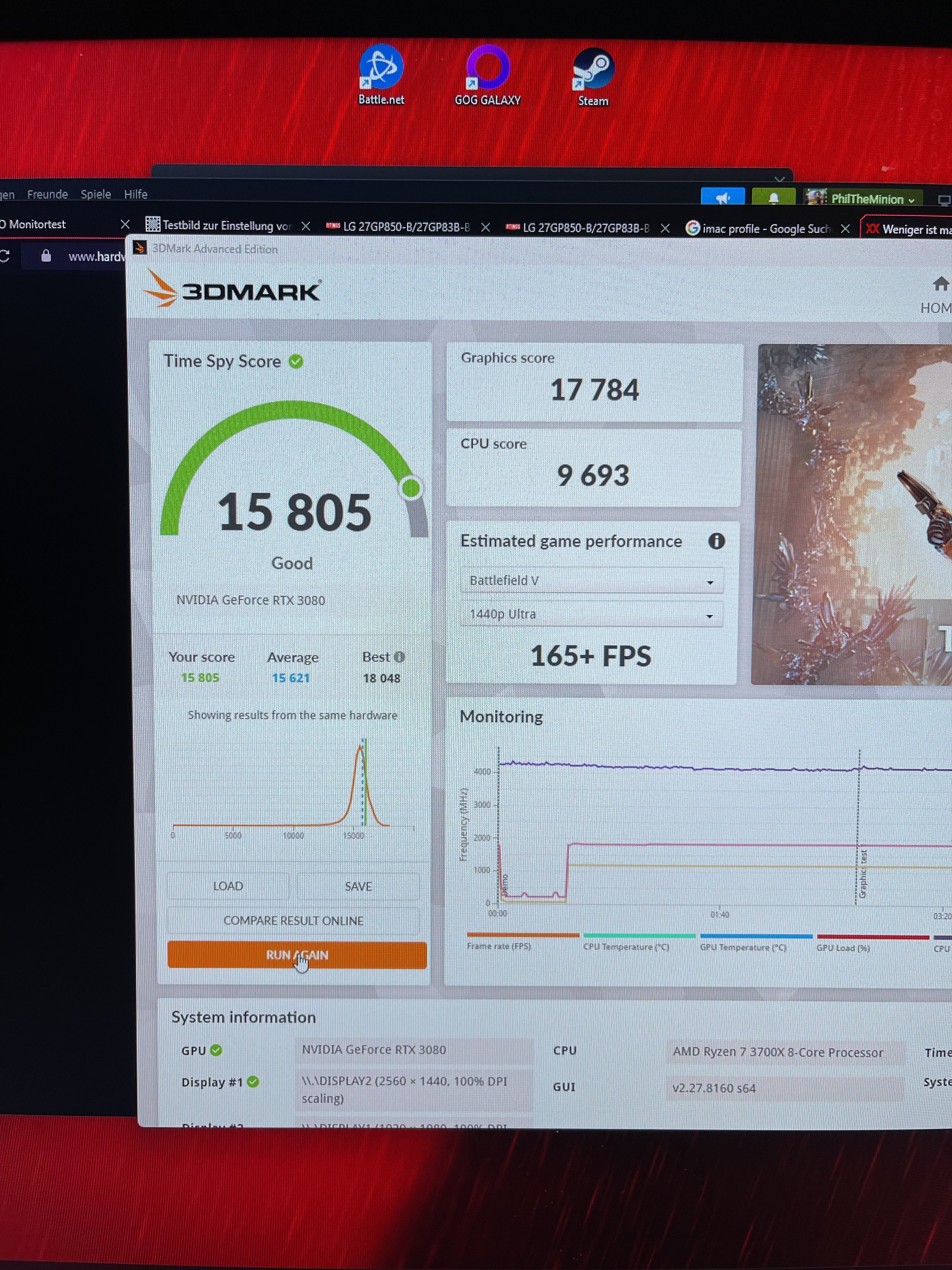
Task: Click the Frame rate (FPS) legend bar
Action: pos(522,936)
